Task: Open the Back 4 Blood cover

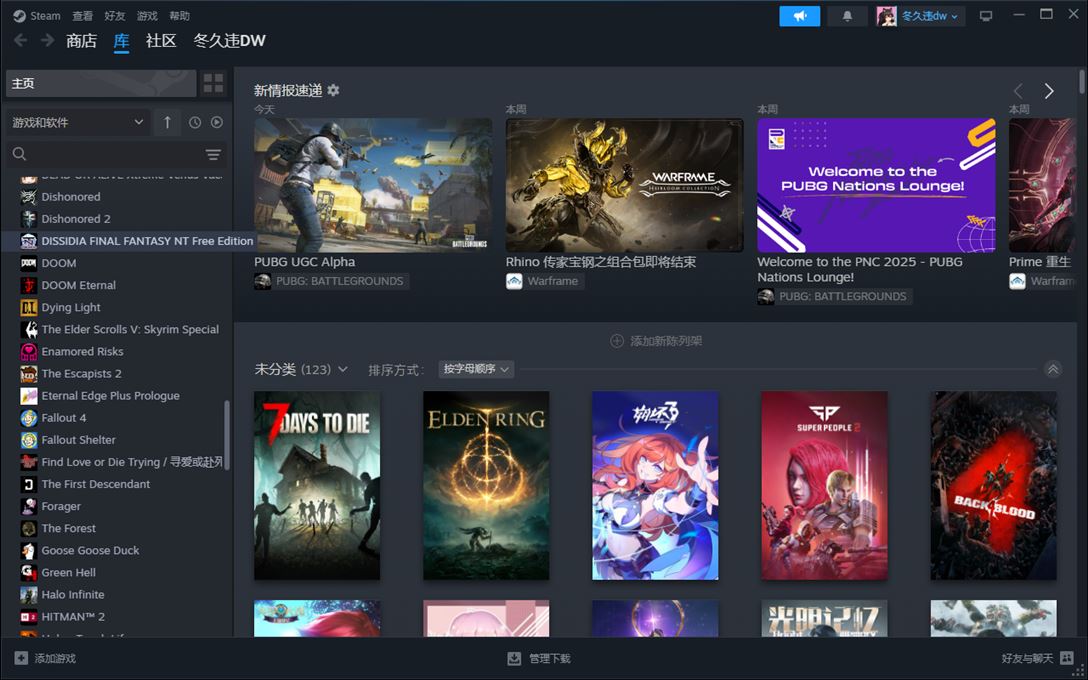Action: pyautogui.click(x=994, y=486)
